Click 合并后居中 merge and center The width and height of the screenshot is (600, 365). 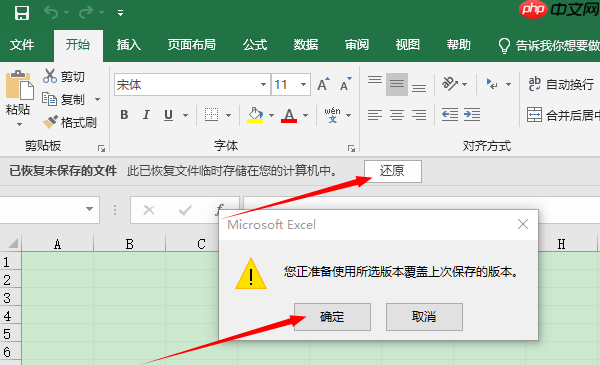[563, 115]
